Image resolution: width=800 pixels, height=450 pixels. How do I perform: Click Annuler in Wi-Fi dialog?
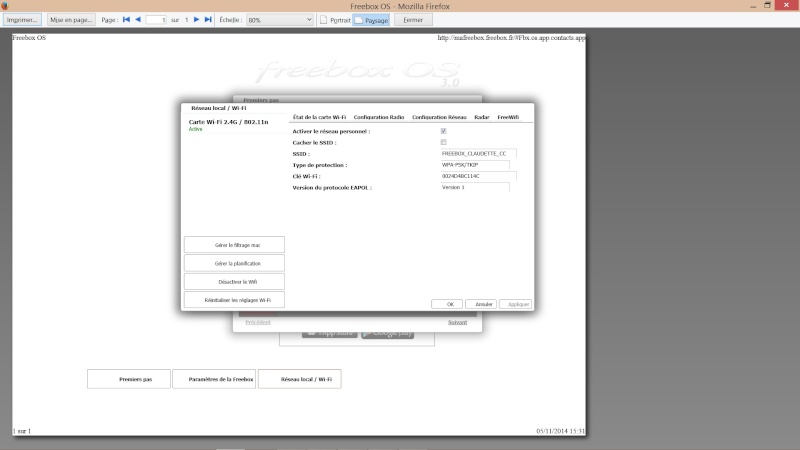(x=481, y=304)
